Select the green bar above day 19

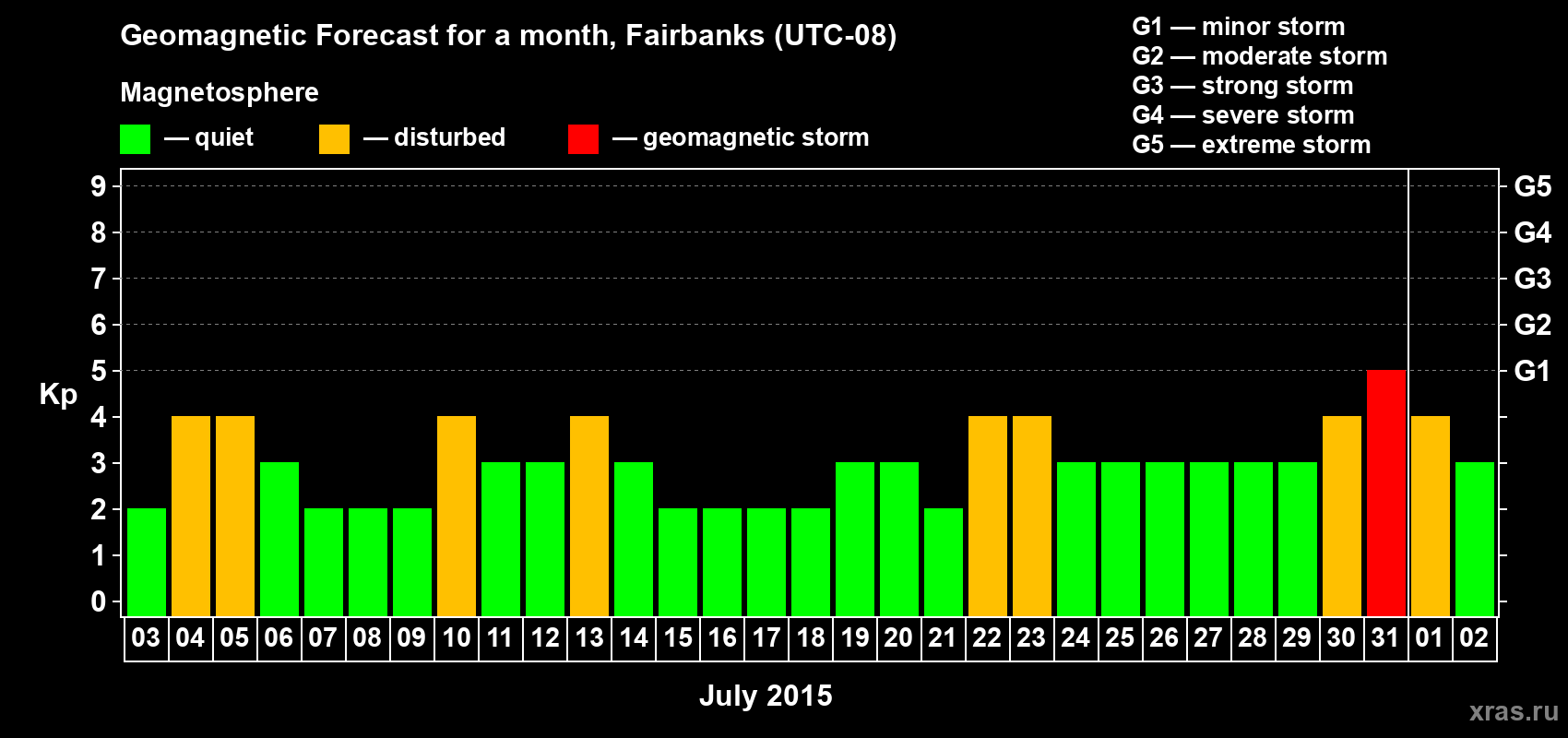(x=855, y=539)
